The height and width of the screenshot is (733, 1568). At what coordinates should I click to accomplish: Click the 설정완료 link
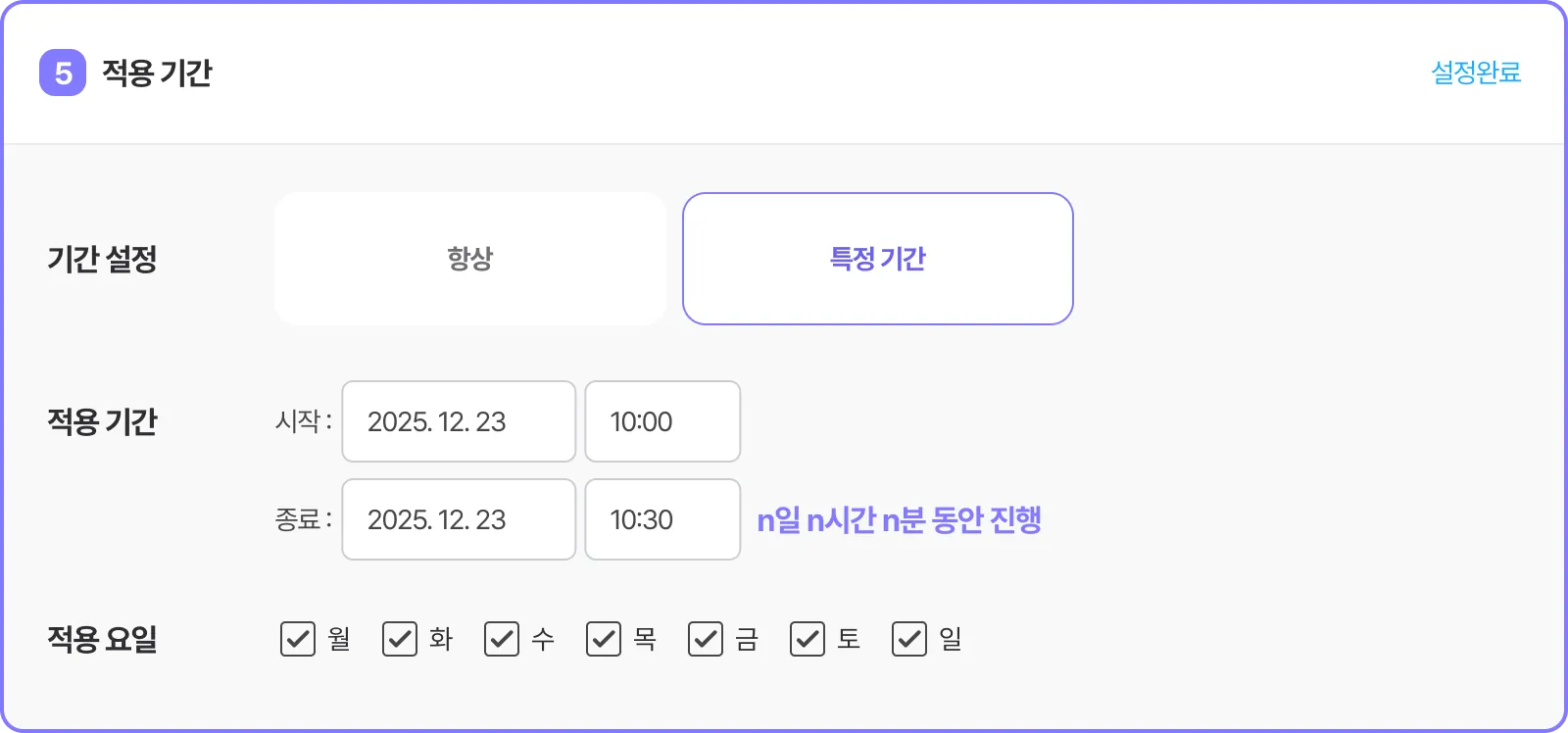click(x=1476, y=73)
